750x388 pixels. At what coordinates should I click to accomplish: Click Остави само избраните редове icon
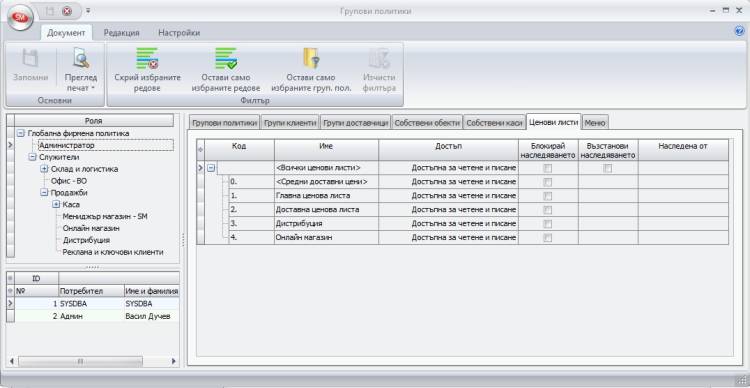[226, 59]
